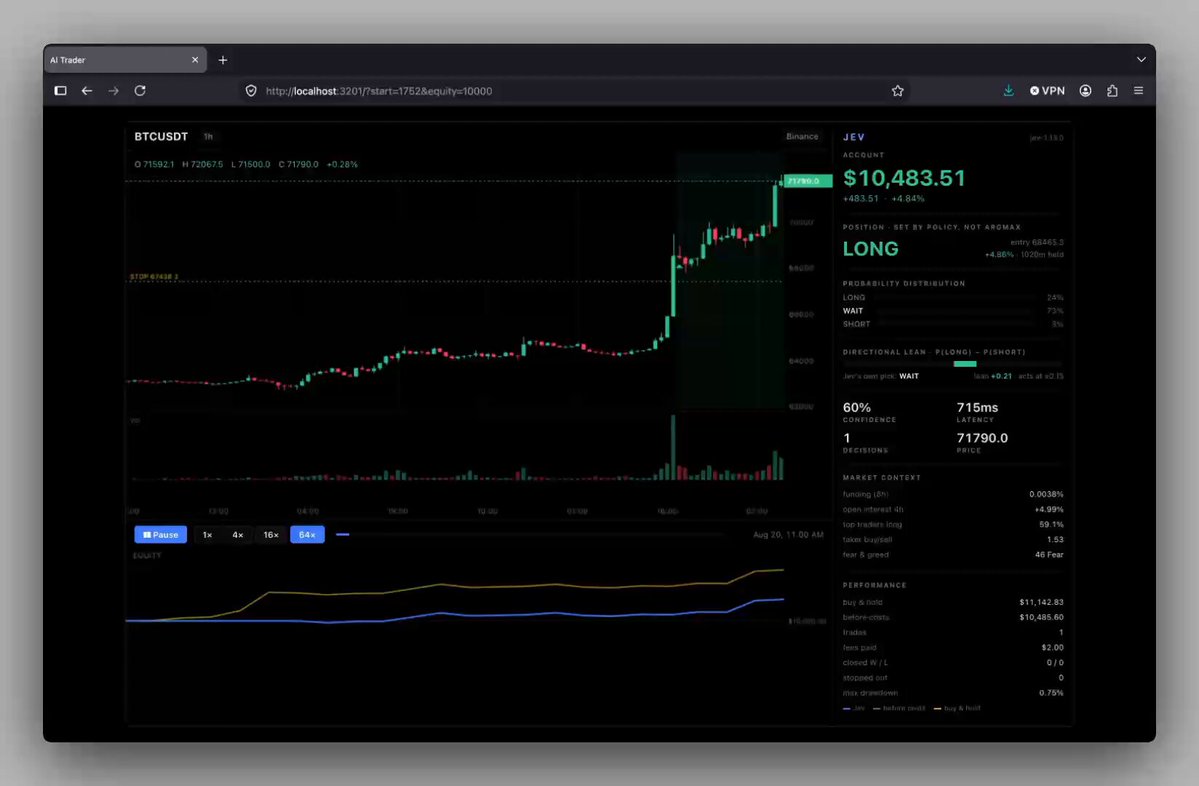This screenshot has height=786, width=1199.
Task: Click the Binance exchange label
Action: click(x=802, y=136)
